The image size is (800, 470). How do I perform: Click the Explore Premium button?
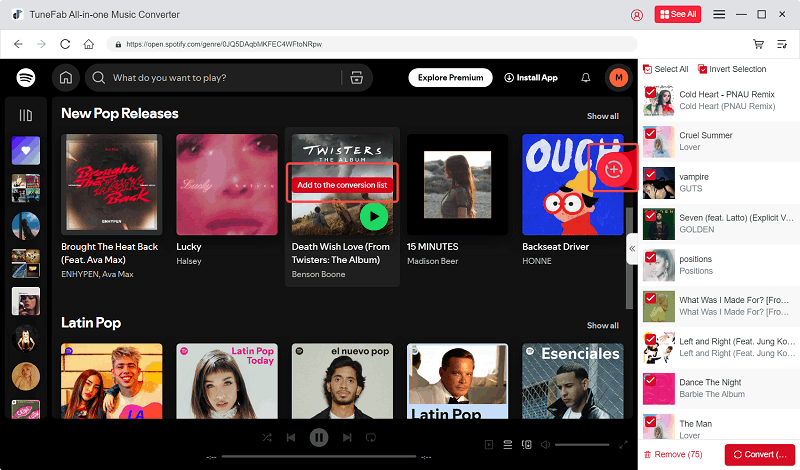coord(451,77)
